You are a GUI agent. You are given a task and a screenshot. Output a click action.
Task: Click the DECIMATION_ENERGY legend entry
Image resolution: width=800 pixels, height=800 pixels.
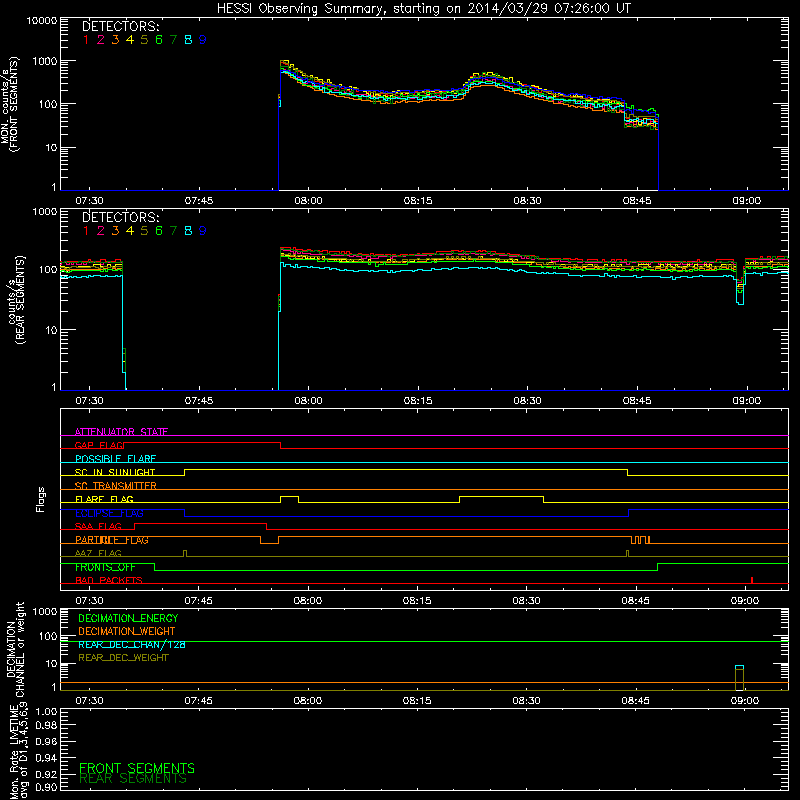click(128, 618)
